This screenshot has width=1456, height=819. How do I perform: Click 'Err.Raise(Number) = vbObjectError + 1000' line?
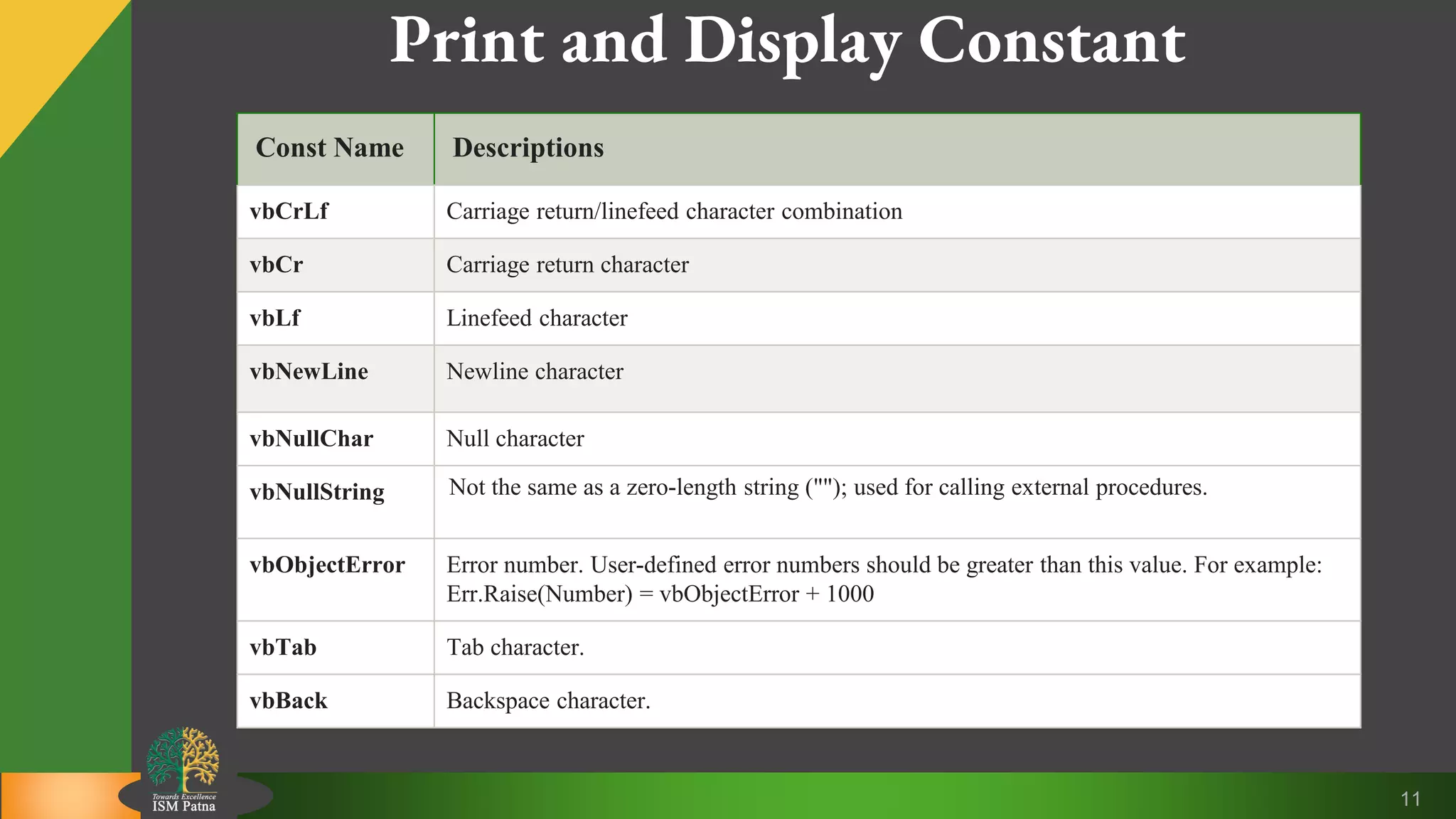point(660,594)
